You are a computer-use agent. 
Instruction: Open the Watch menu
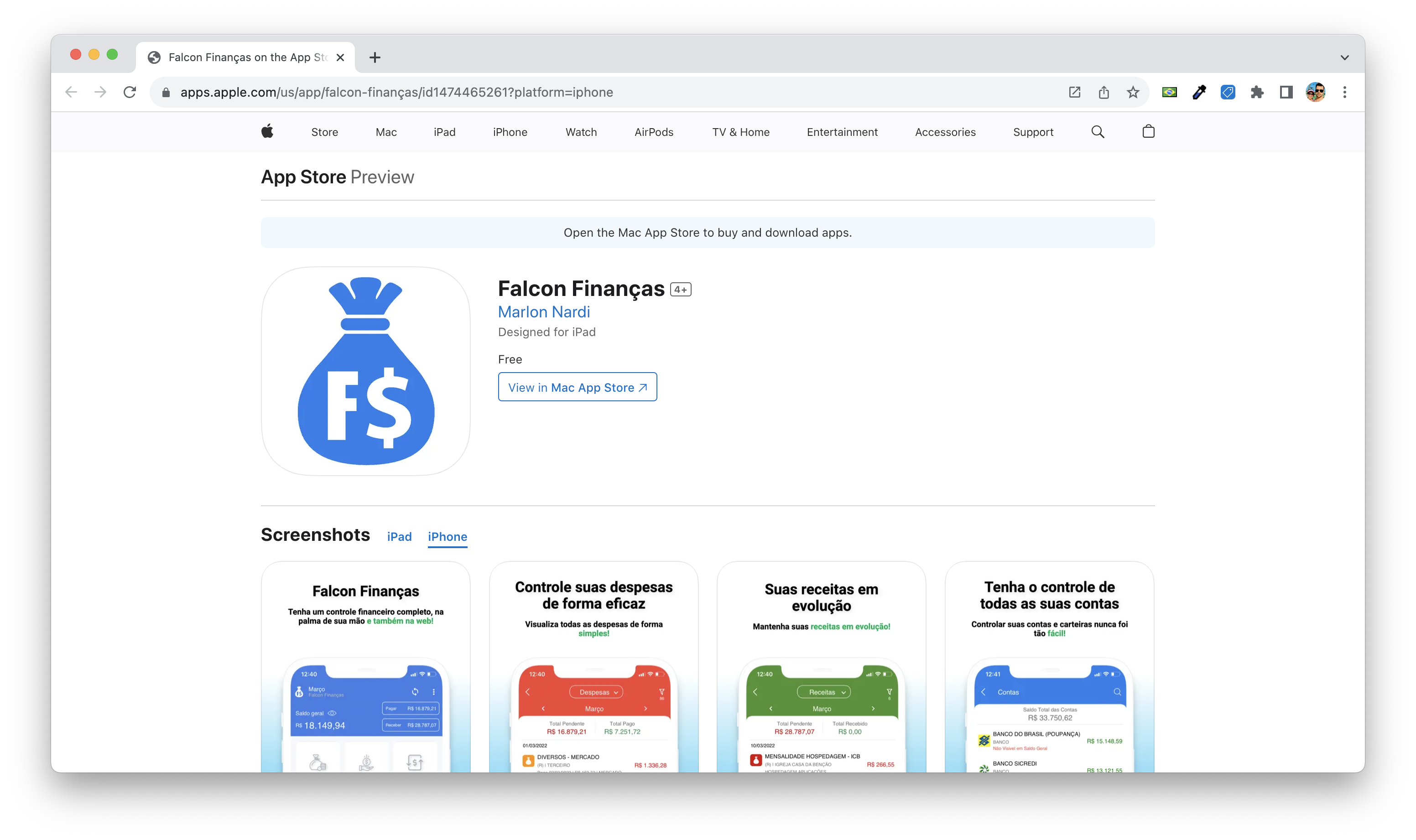click(581, 132)
